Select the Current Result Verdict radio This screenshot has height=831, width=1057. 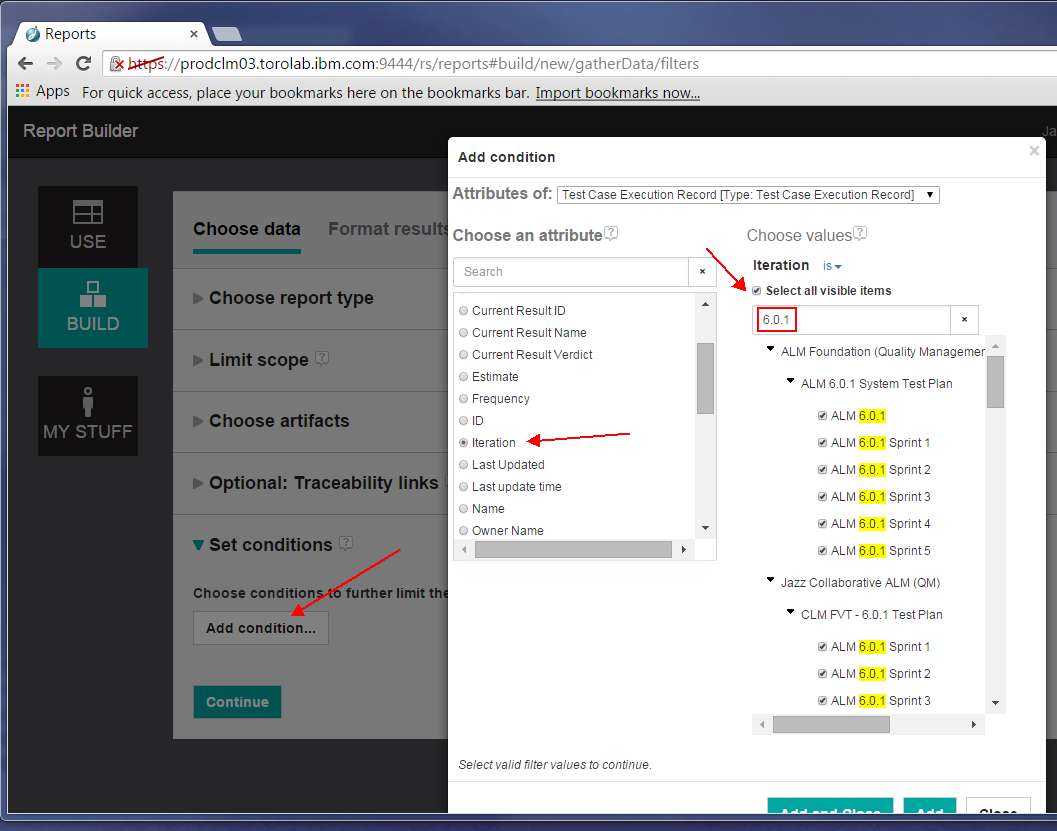coord(463,355)
